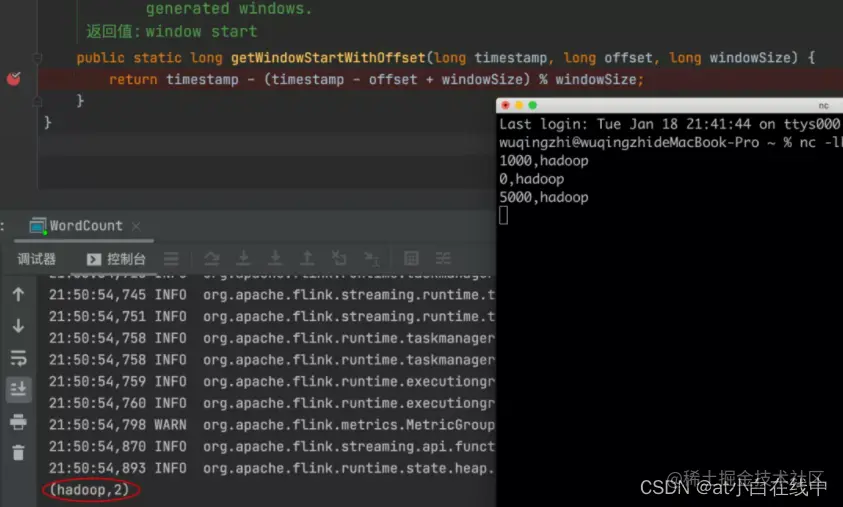Click the '返回值: window start' doc comment

point(172,31)
